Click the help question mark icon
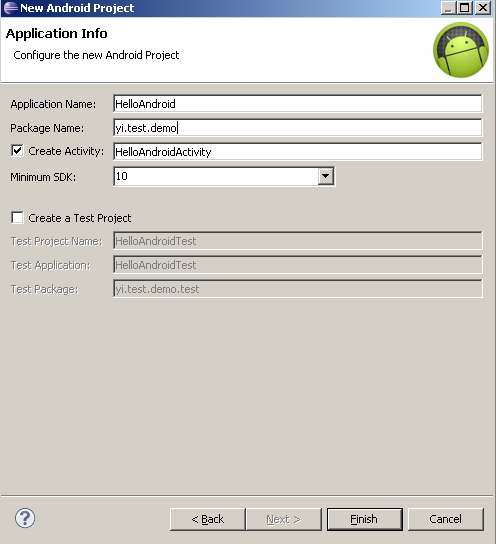The width and height of the screenshot is (496, 544). [25, 518]
